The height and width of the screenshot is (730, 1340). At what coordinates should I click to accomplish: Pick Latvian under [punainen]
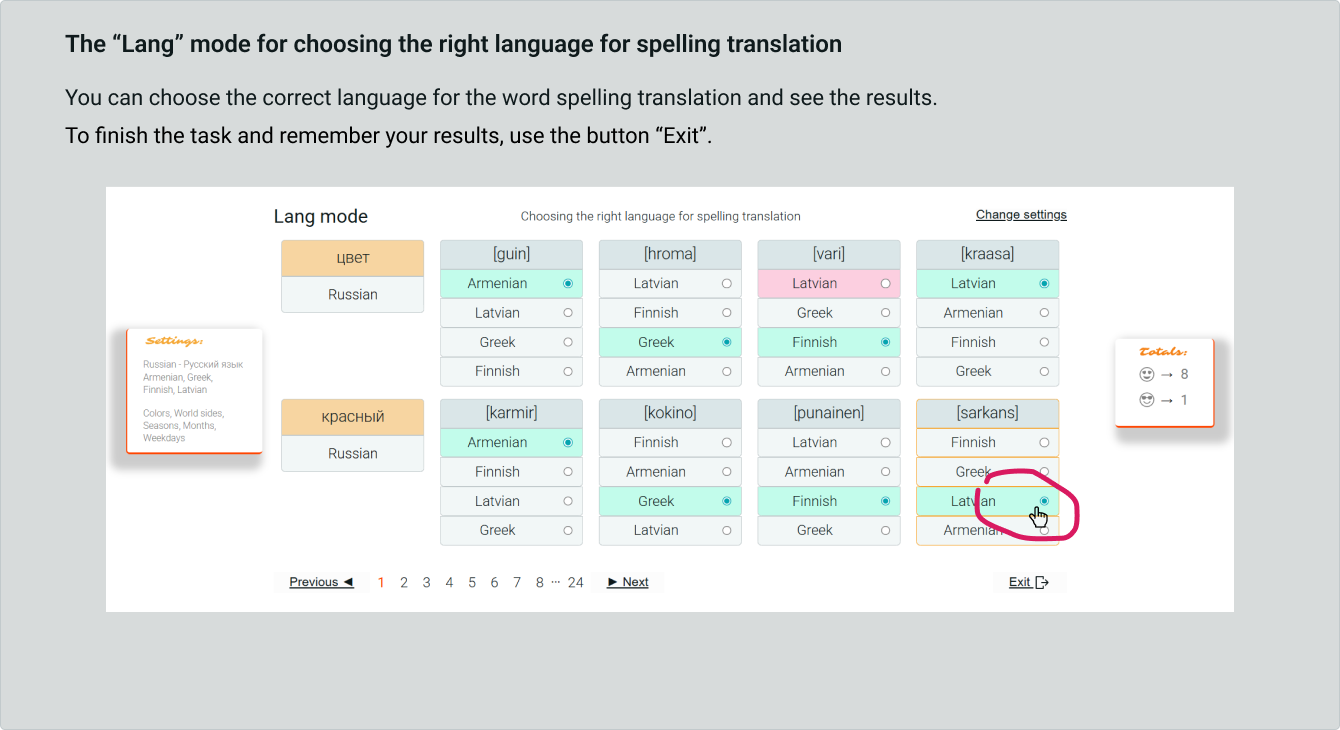[x=829, y=443]
